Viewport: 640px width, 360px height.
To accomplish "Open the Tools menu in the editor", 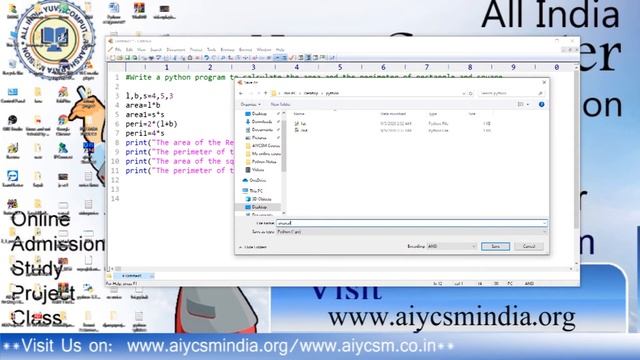I will coord(211,50).
